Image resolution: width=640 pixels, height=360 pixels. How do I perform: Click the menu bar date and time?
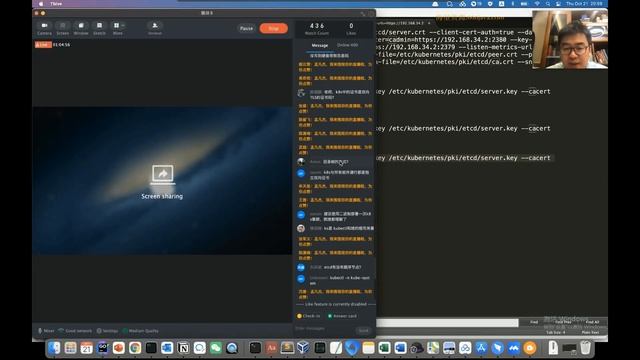pos(584,4)
